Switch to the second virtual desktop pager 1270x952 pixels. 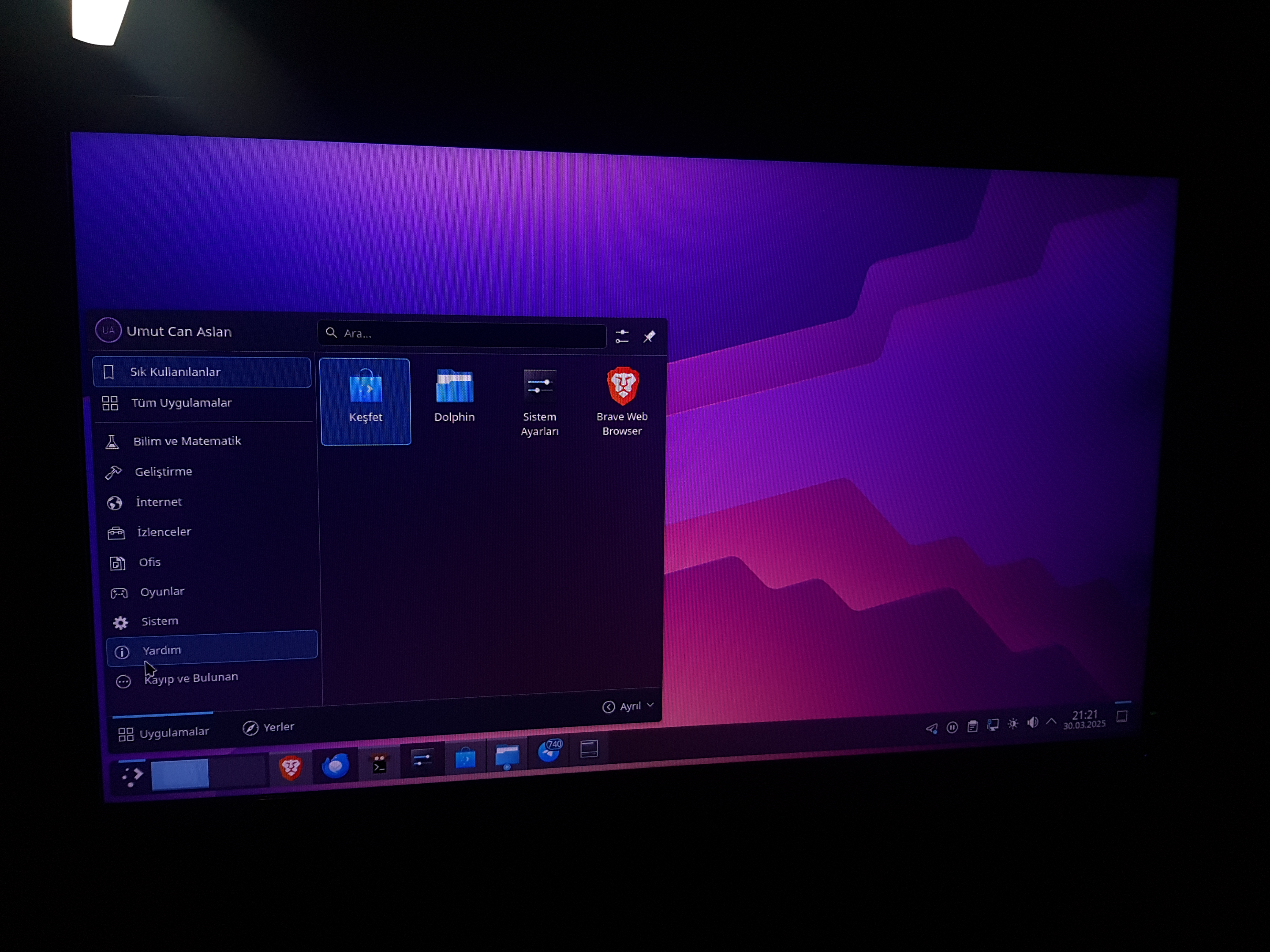(238, 771)
